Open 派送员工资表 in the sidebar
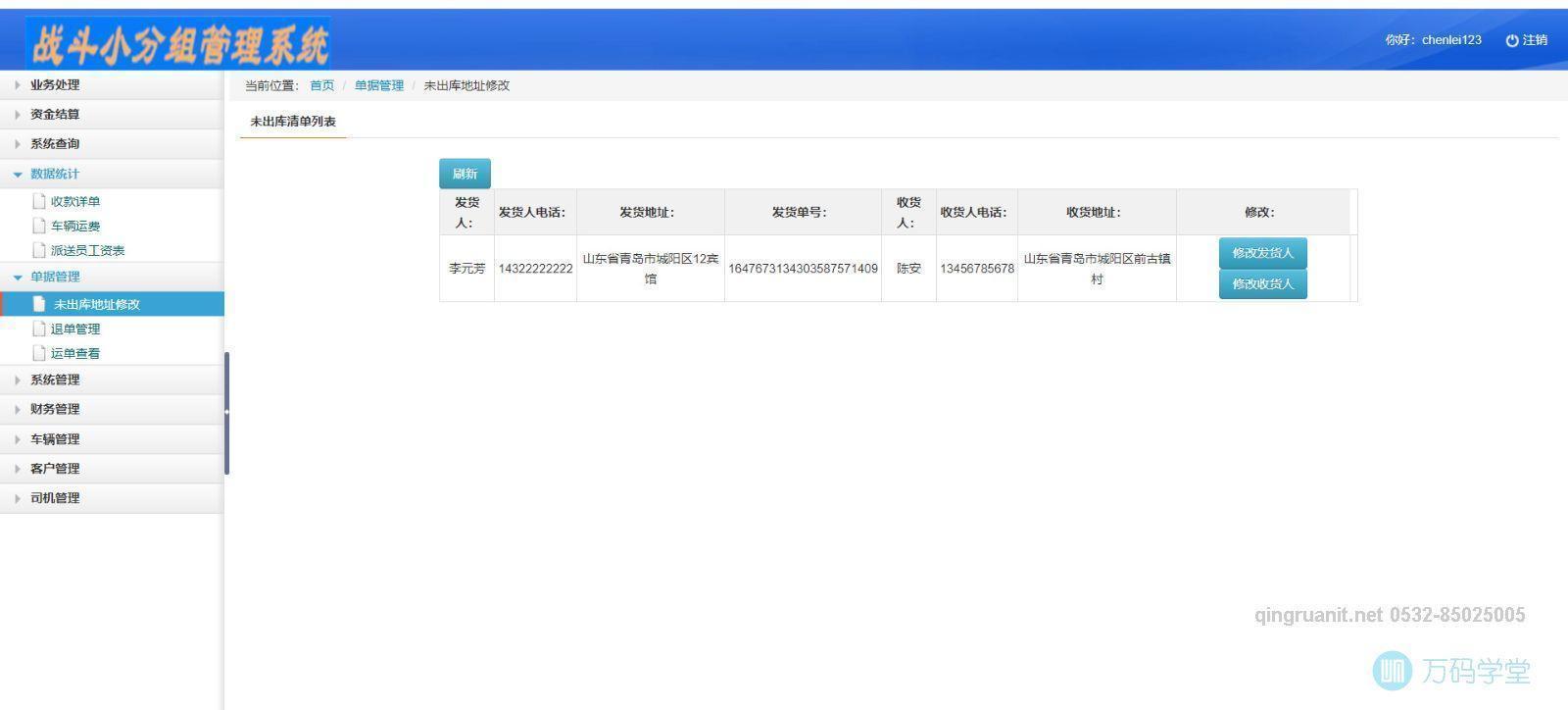 [x=88, y=250]
